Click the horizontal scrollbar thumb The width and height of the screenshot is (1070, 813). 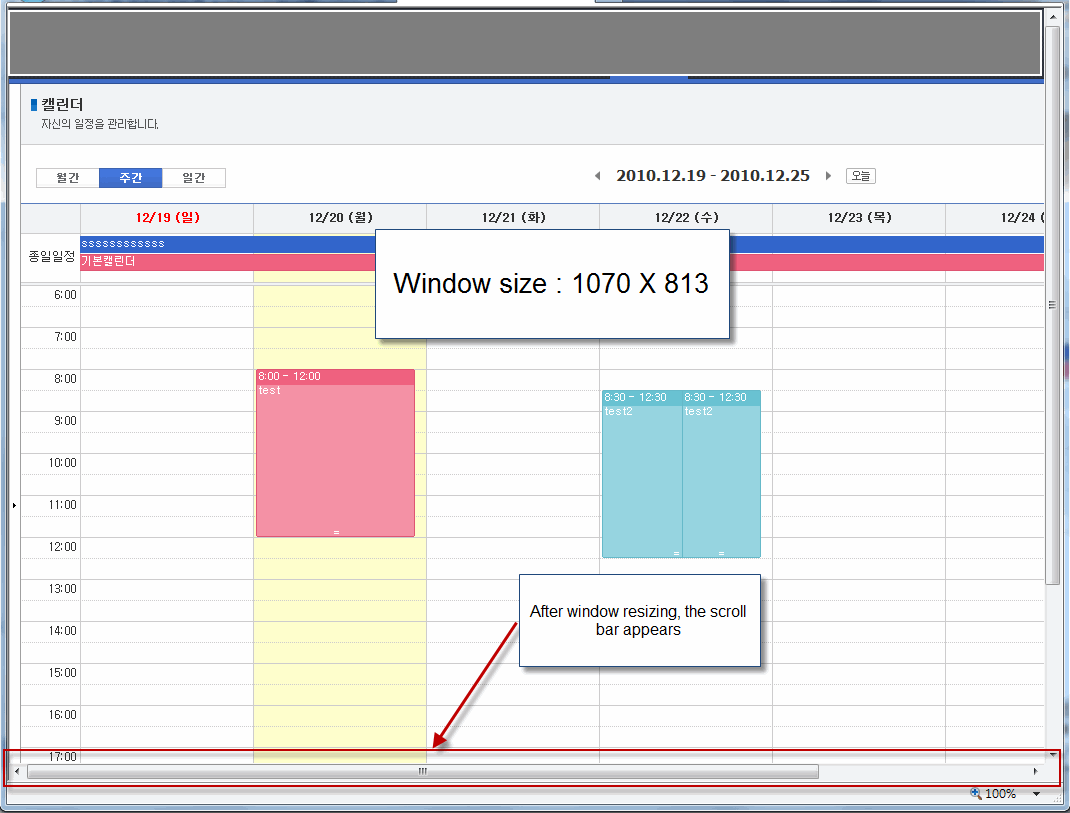tap(422, 772)
